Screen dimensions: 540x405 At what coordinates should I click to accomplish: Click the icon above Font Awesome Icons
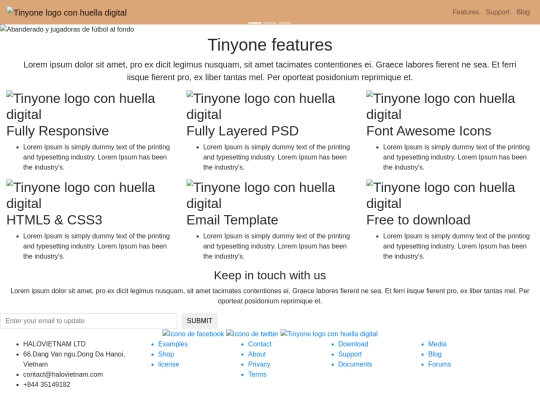440,106
